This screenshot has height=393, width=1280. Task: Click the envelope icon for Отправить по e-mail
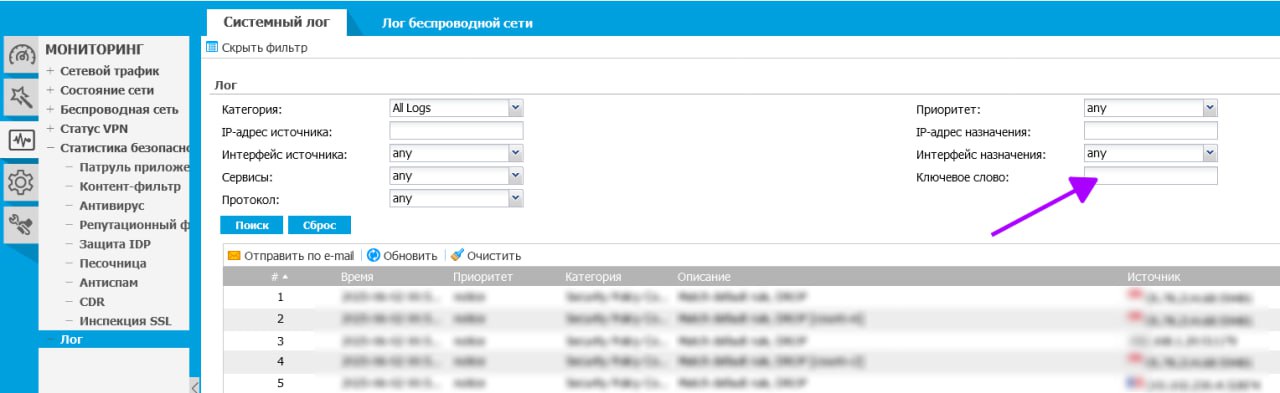click(x=234, y=256)
